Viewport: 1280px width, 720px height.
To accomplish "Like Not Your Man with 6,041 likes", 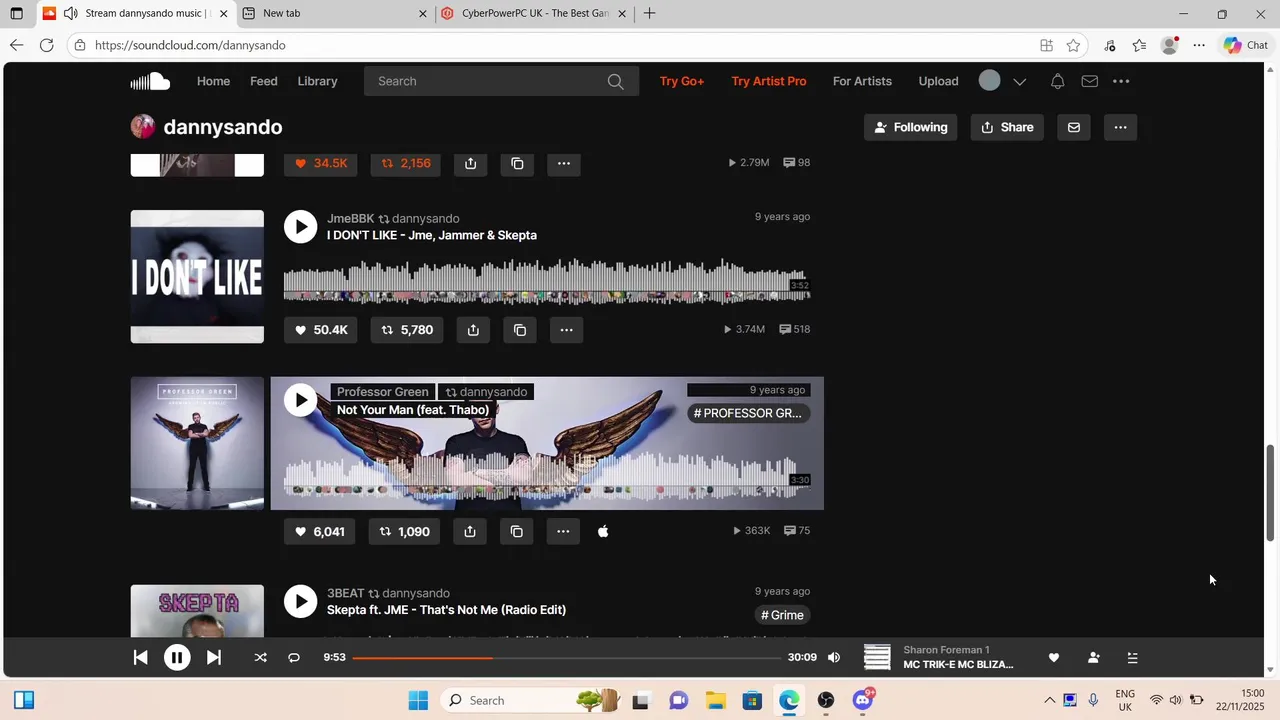I will (x=320, y=531).
